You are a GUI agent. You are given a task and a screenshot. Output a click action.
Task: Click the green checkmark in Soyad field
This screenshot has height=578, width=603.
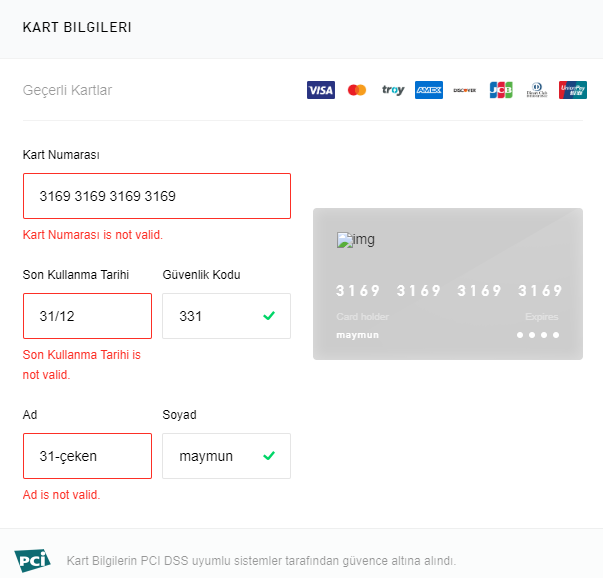pyautogui.click(x=268, y=456)
